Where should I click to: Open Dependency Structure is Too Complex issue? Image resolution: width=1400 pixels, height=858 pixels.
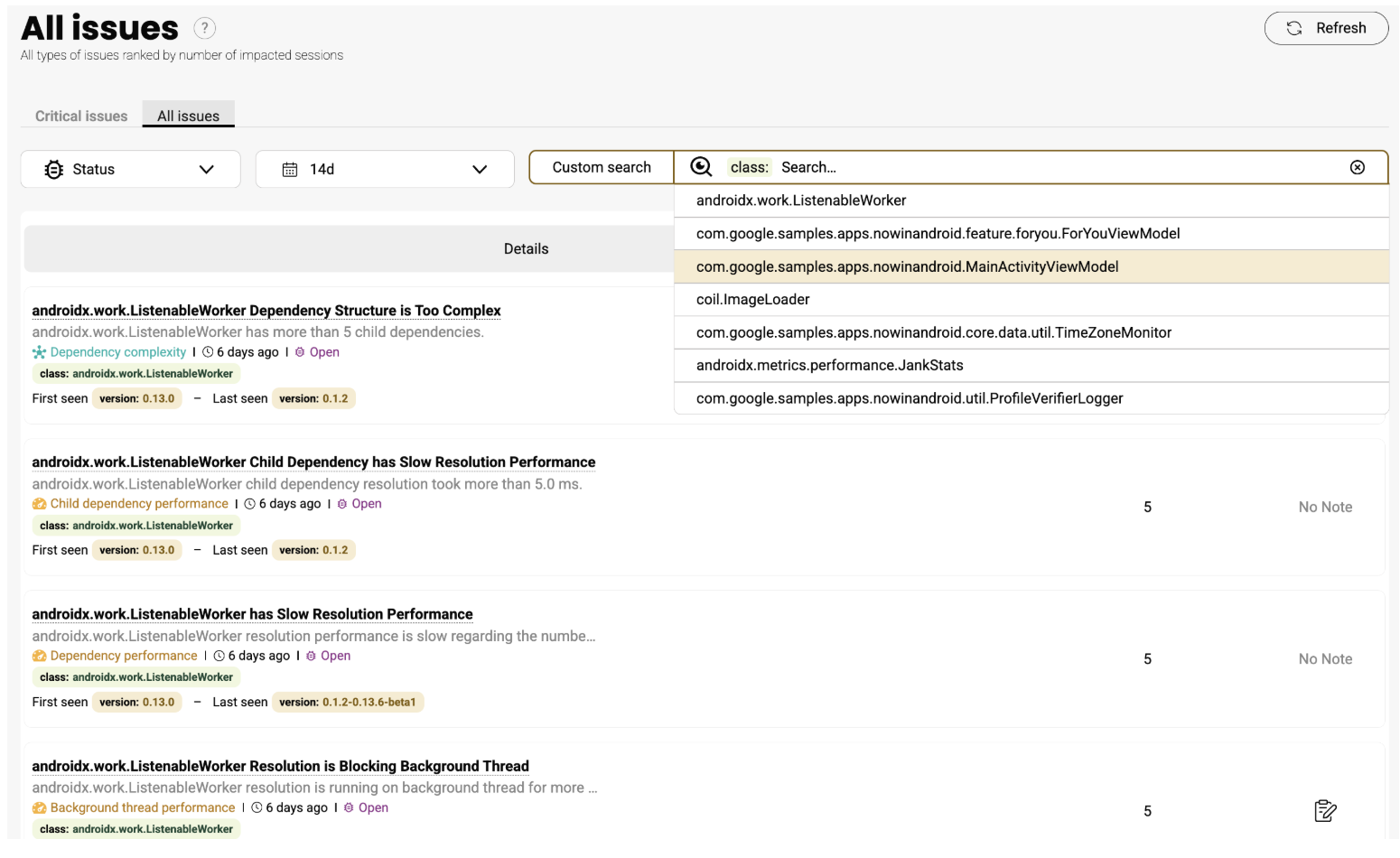[266, 311]
